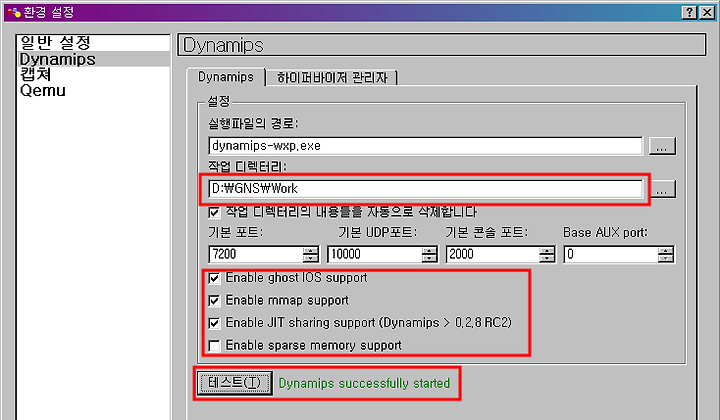The width and height of the screenshot is (720, 420).
Task: Click the 실행파일의 경로 label
Action: 253,123
